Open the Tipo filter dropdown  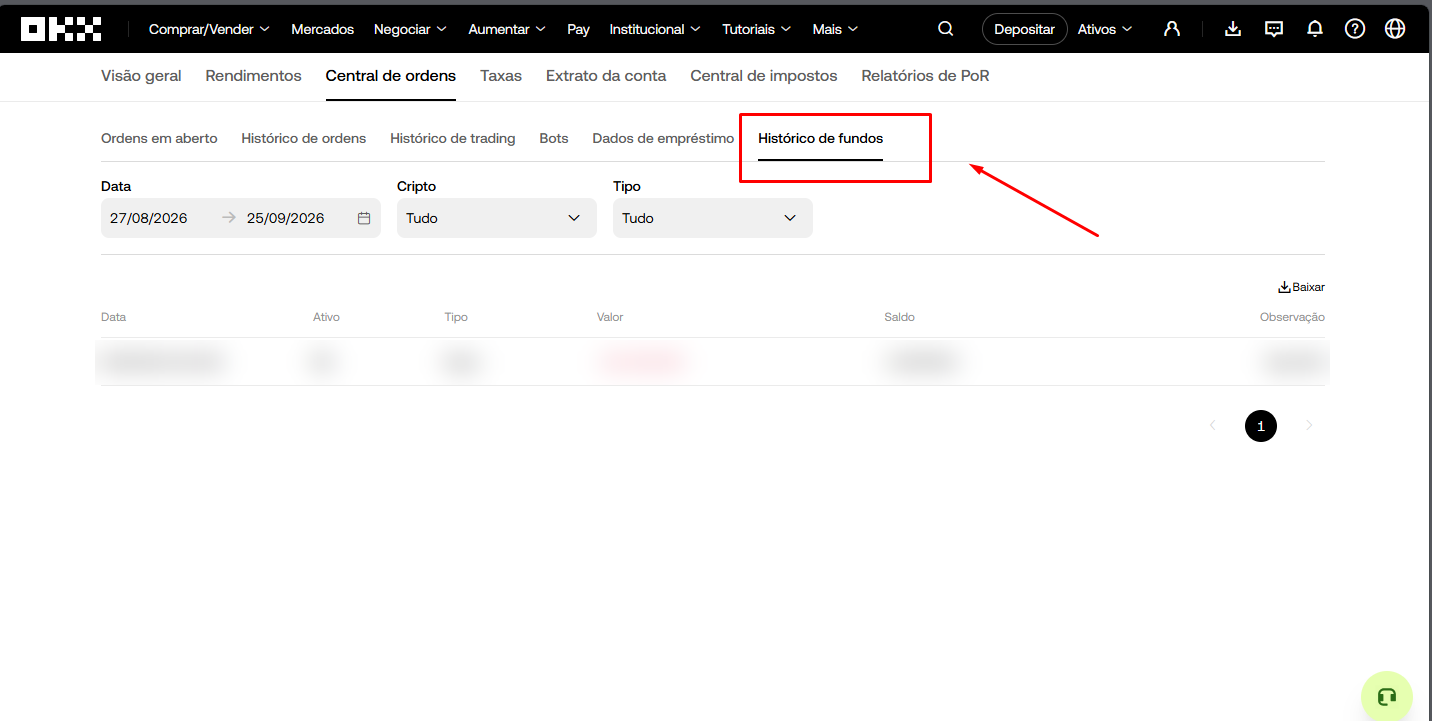coord(713,218)
